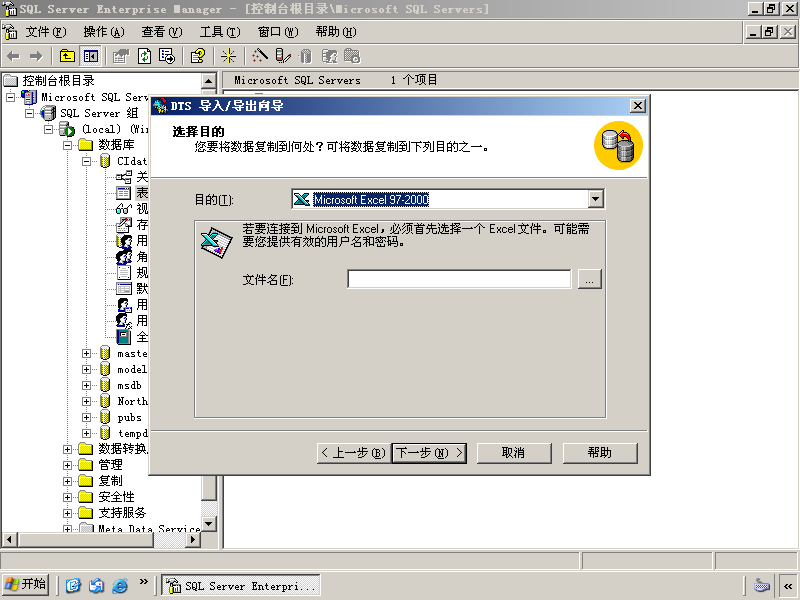Click Internet Explorer quick launch icon
Viewport: 800px width, 600px height.
[x=120, y=585]
